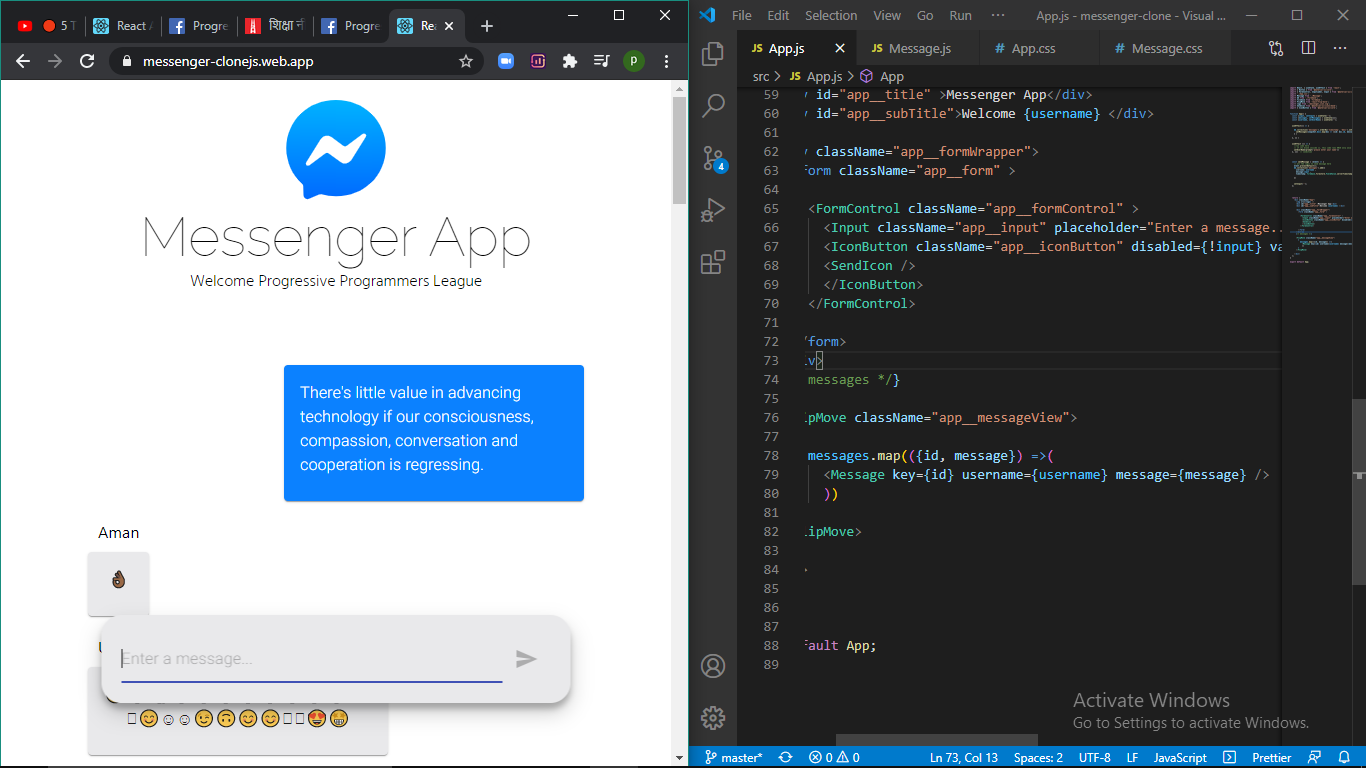1366x768 pixels.
Task: Open the Chrome three-dot menu
Action: [x=667, y=61]
